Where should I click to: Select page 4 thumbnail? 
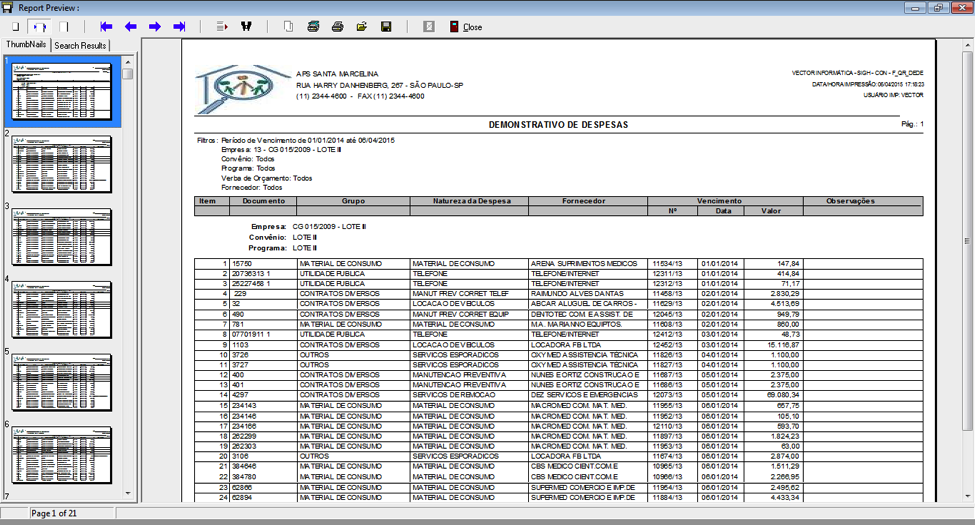pos(62,310)
